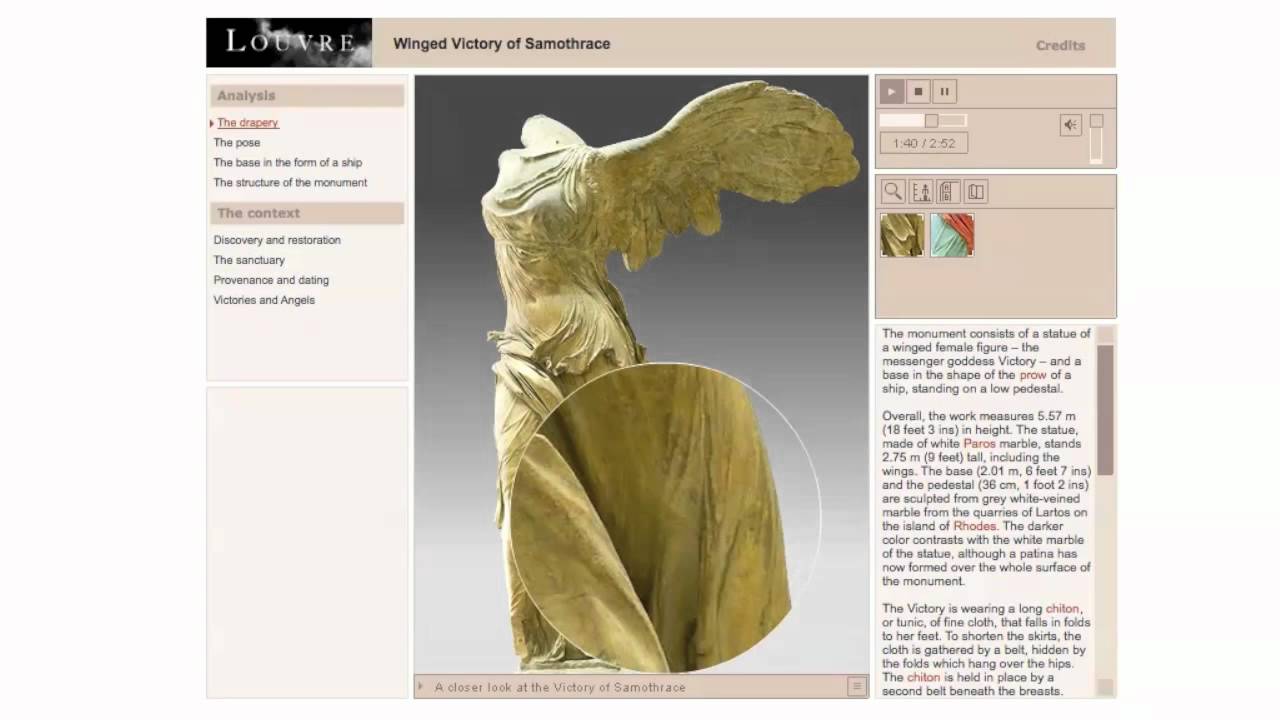1280x720 pixels.
Task: Open the Credits link
Action: 1060,45
